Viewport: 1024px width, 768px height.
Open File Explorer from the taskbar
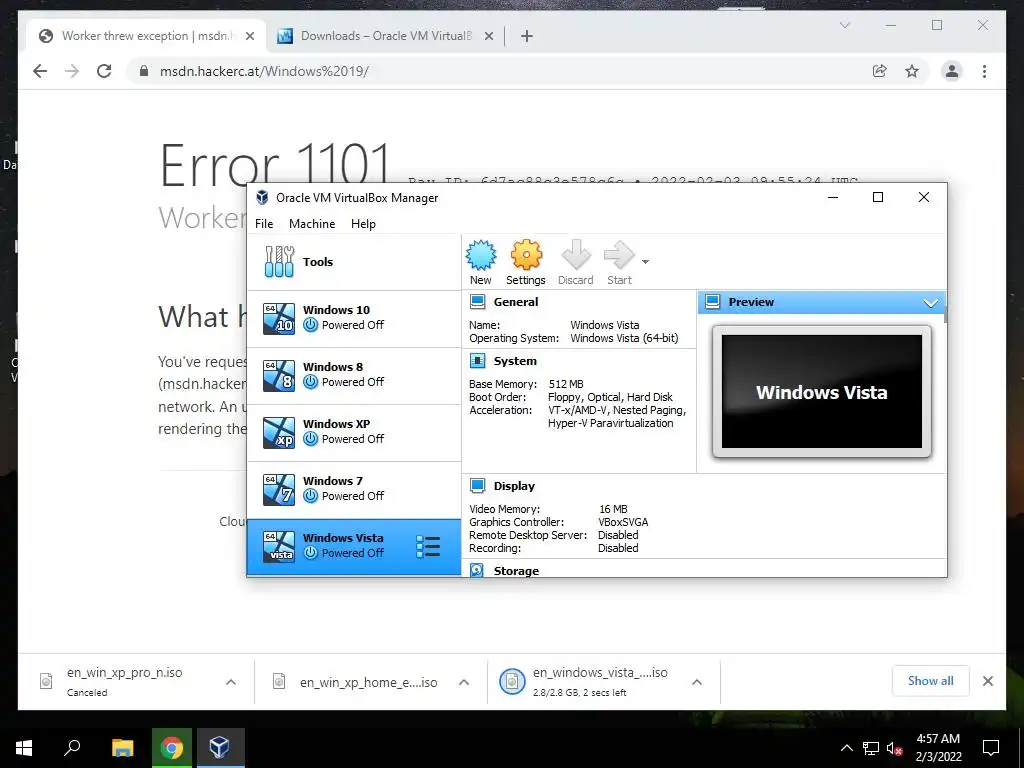pyautogui.click(x=122, y=748)
